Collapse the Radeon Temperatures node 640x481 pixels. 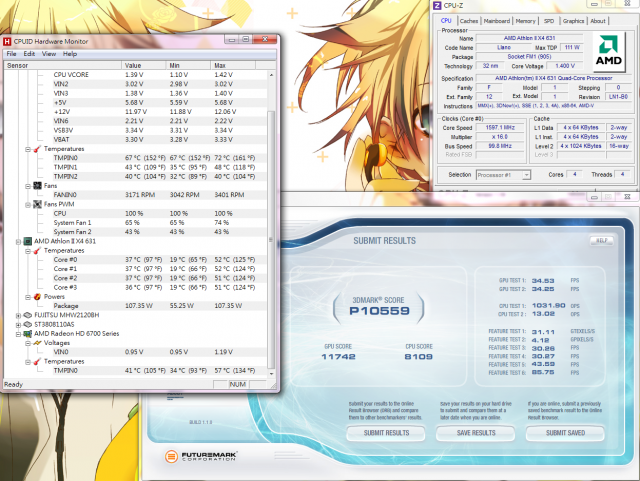click(x=28, y=362)
